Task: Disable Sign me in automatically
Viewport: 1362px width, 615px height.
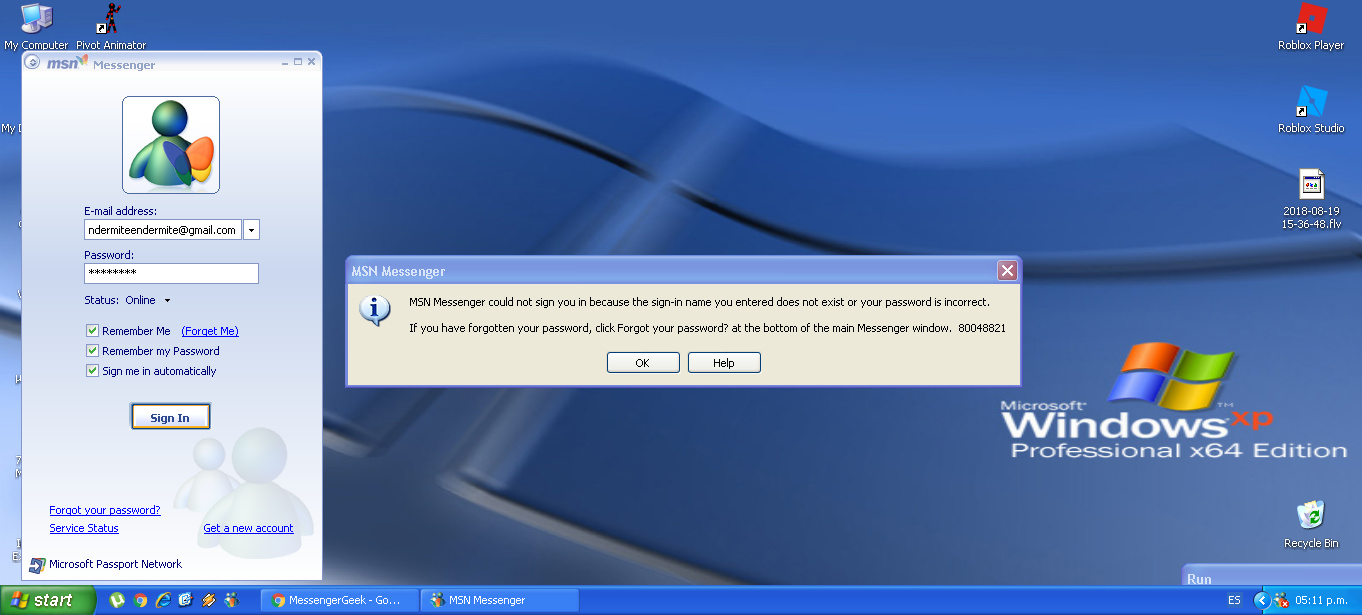Action: (92, 371)
